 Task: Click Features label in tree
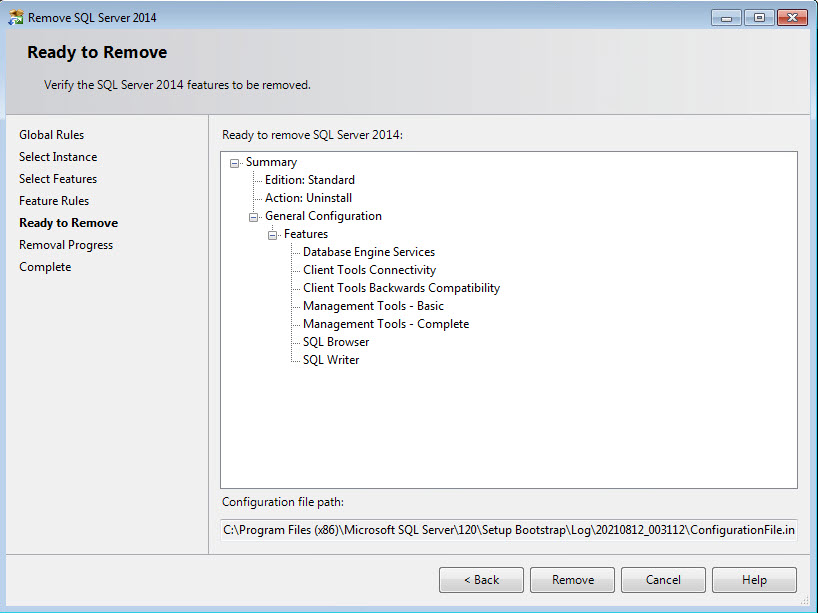306,234
